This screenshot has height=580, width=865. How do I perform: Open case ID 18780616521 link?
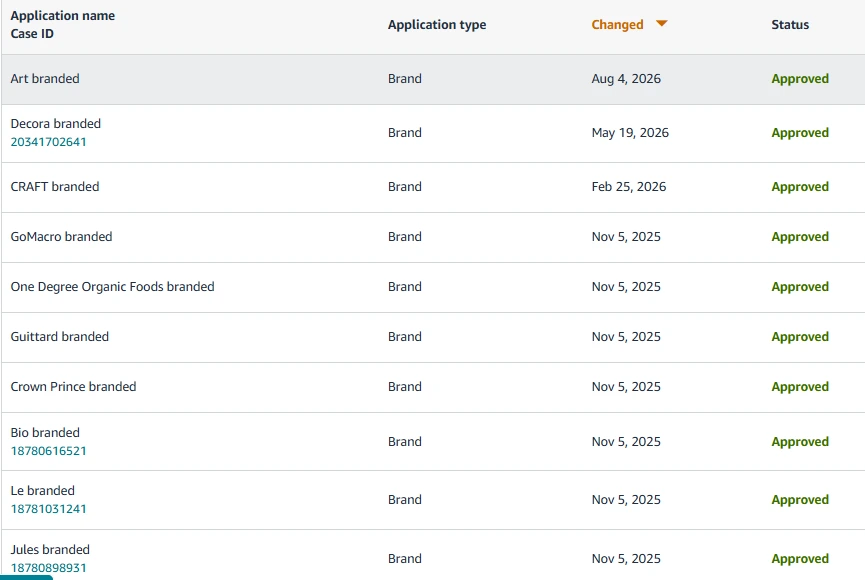(49, 451)
